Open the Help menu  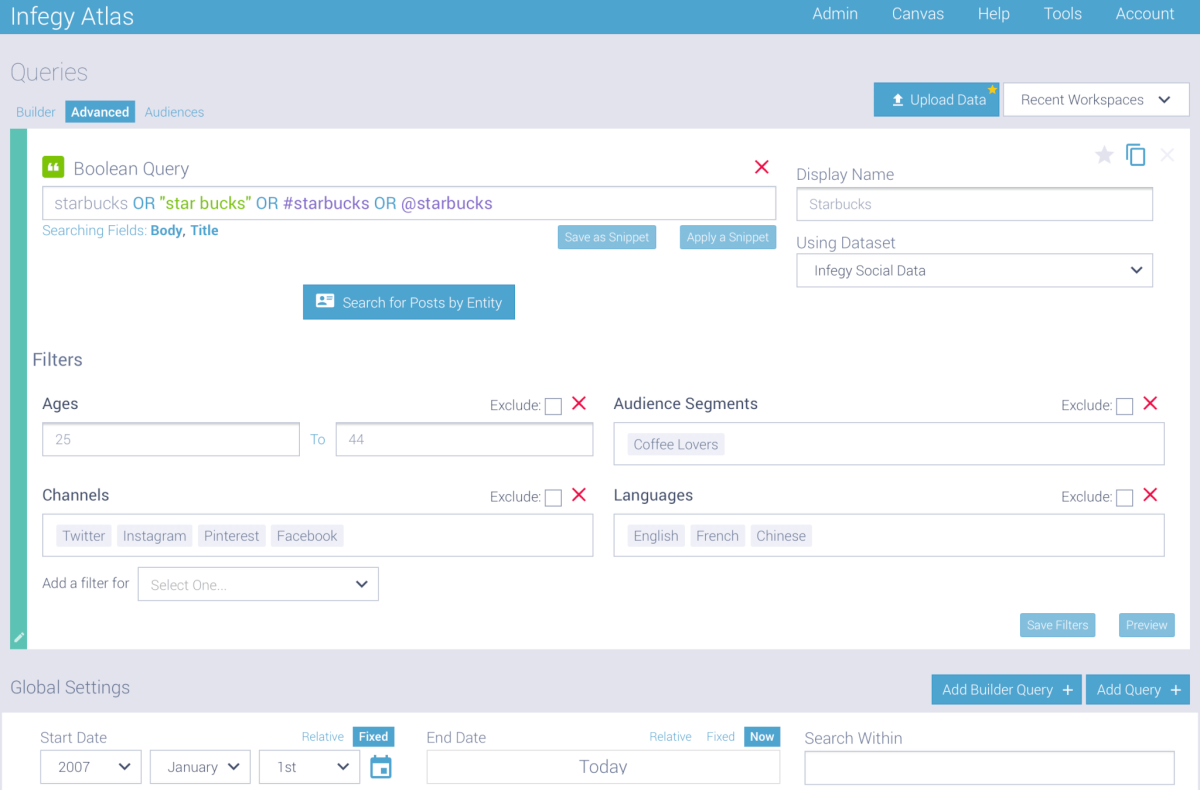(x=993, y=14)
